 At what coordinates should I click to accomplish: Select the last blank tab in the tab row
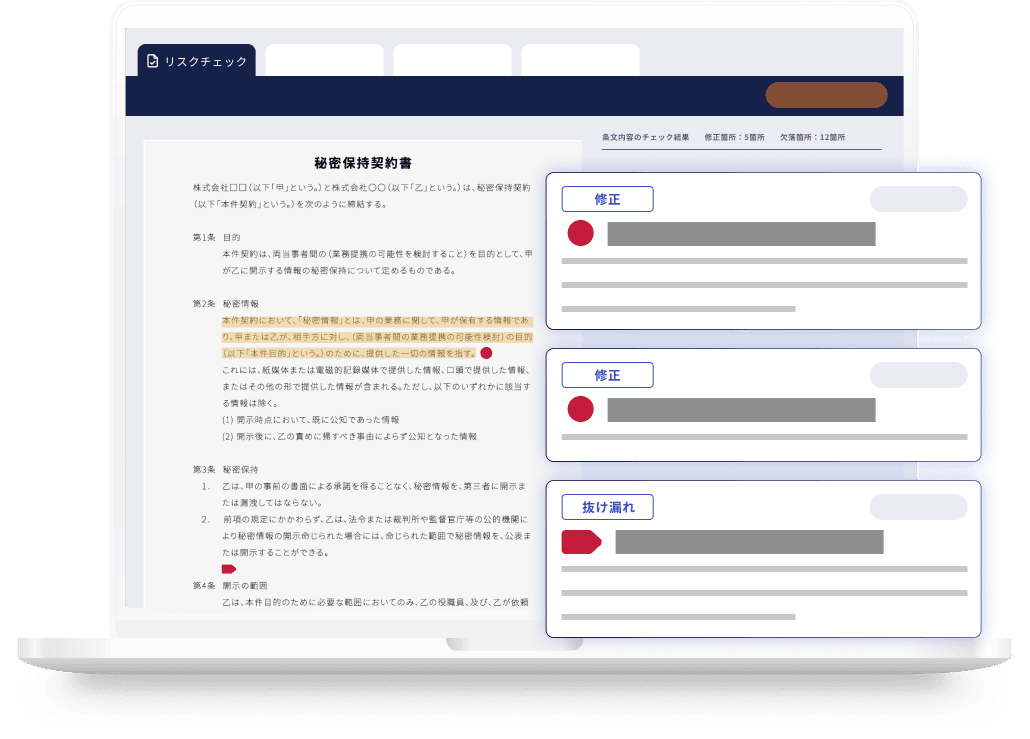[x=580, y=60]
